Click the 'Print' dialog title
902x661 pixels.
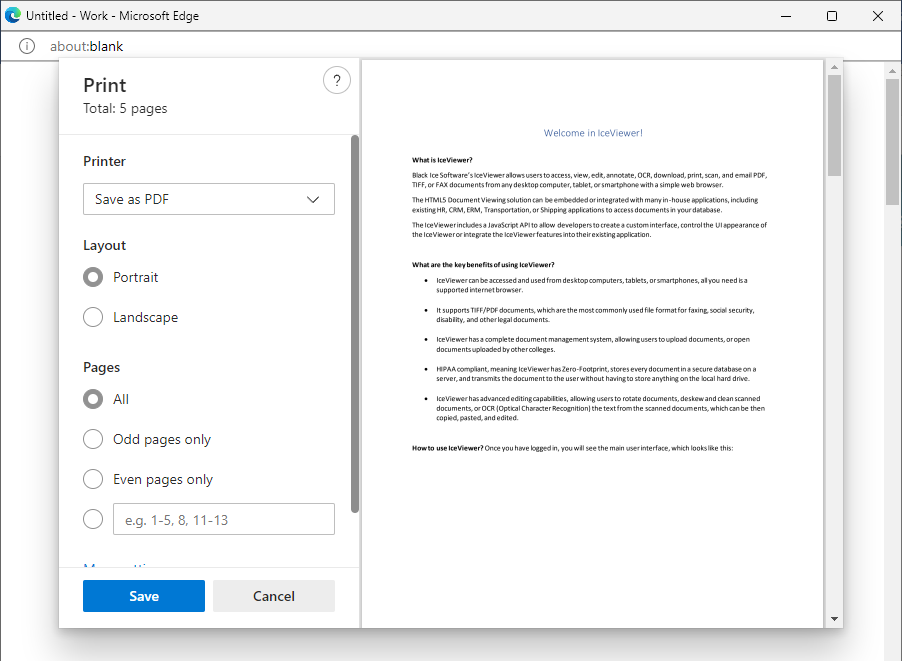(105, 85)
